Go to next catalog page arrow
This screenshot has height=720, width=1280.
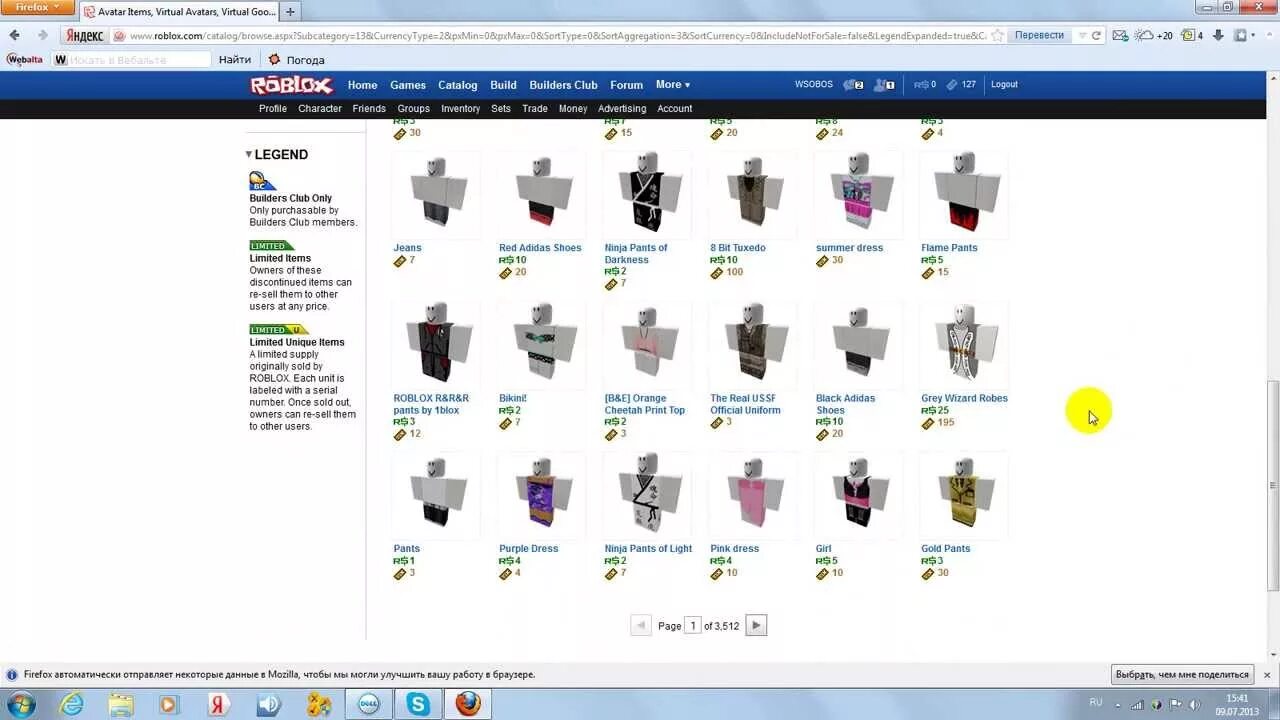[x=756, y=625]
